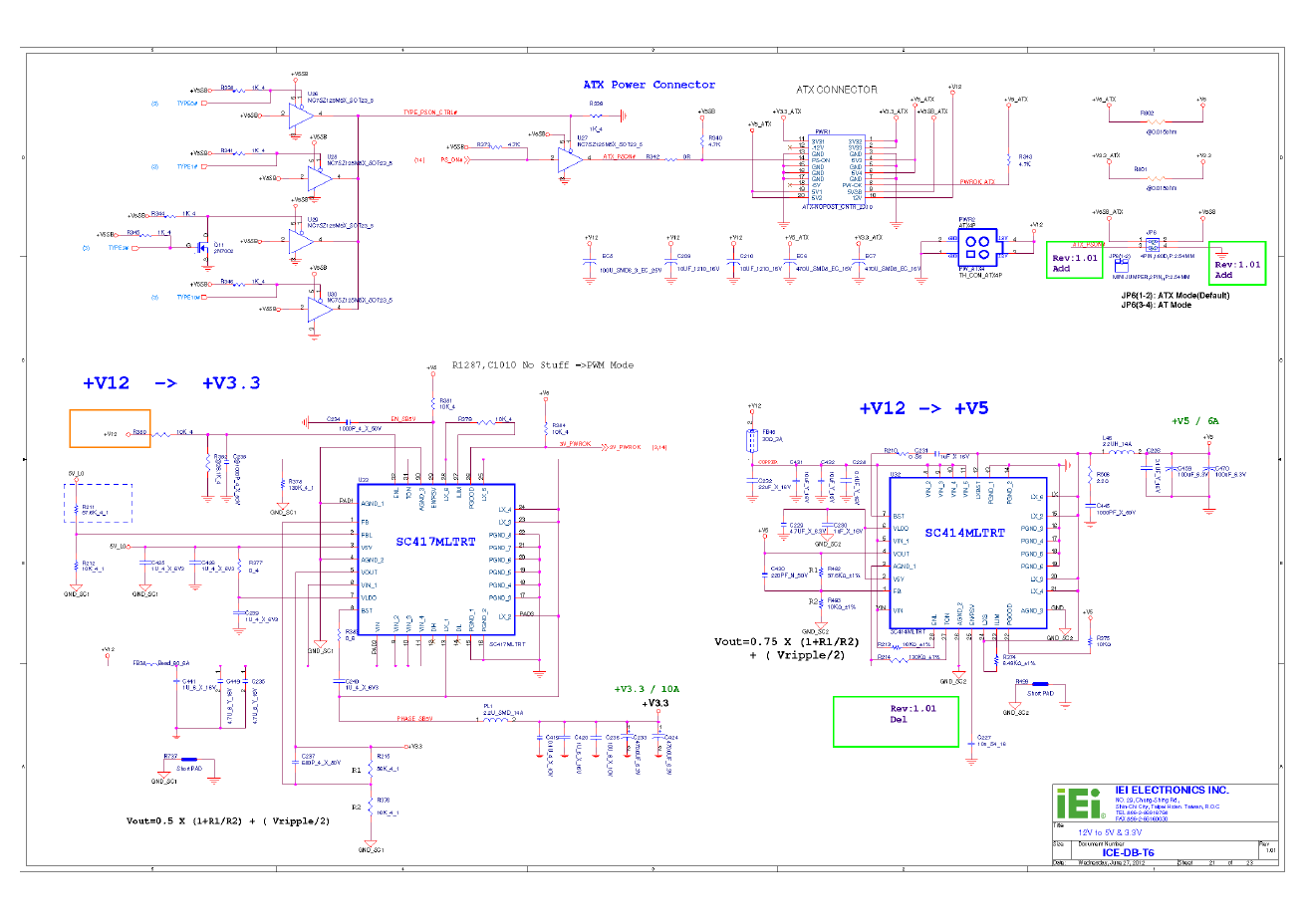
Task: Select the BC5 capacitor symbol
Action: click(x=592, y=263)
